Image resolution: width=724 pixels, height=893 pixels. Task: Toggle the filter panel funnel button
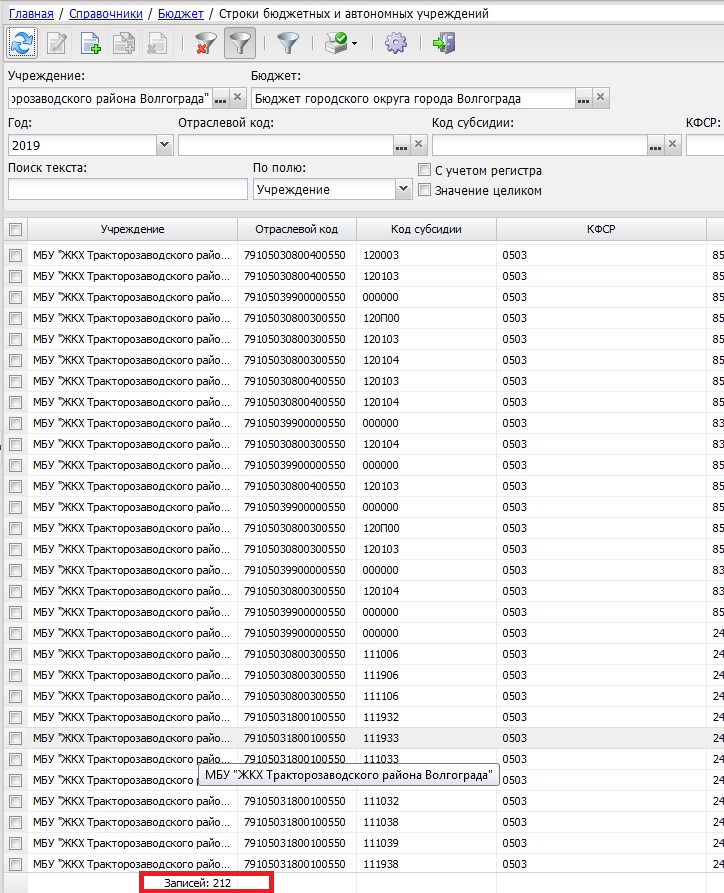239,43
